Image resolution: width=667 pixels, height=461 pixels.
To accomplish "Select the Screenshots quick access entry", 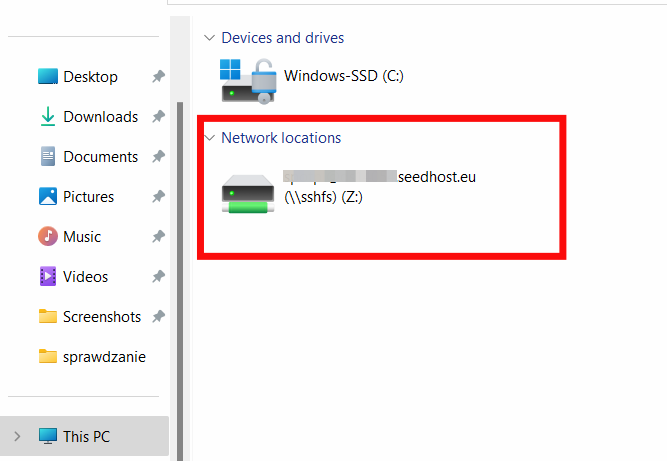I will [102, 317].
